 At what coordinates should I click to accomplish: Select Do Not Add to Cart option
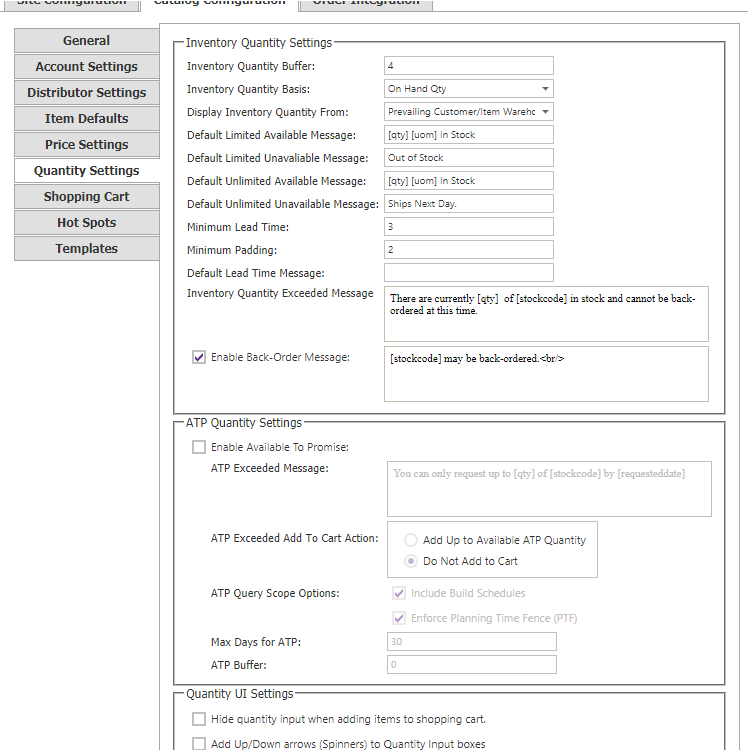pyautogui.click(x=411, y=561)
